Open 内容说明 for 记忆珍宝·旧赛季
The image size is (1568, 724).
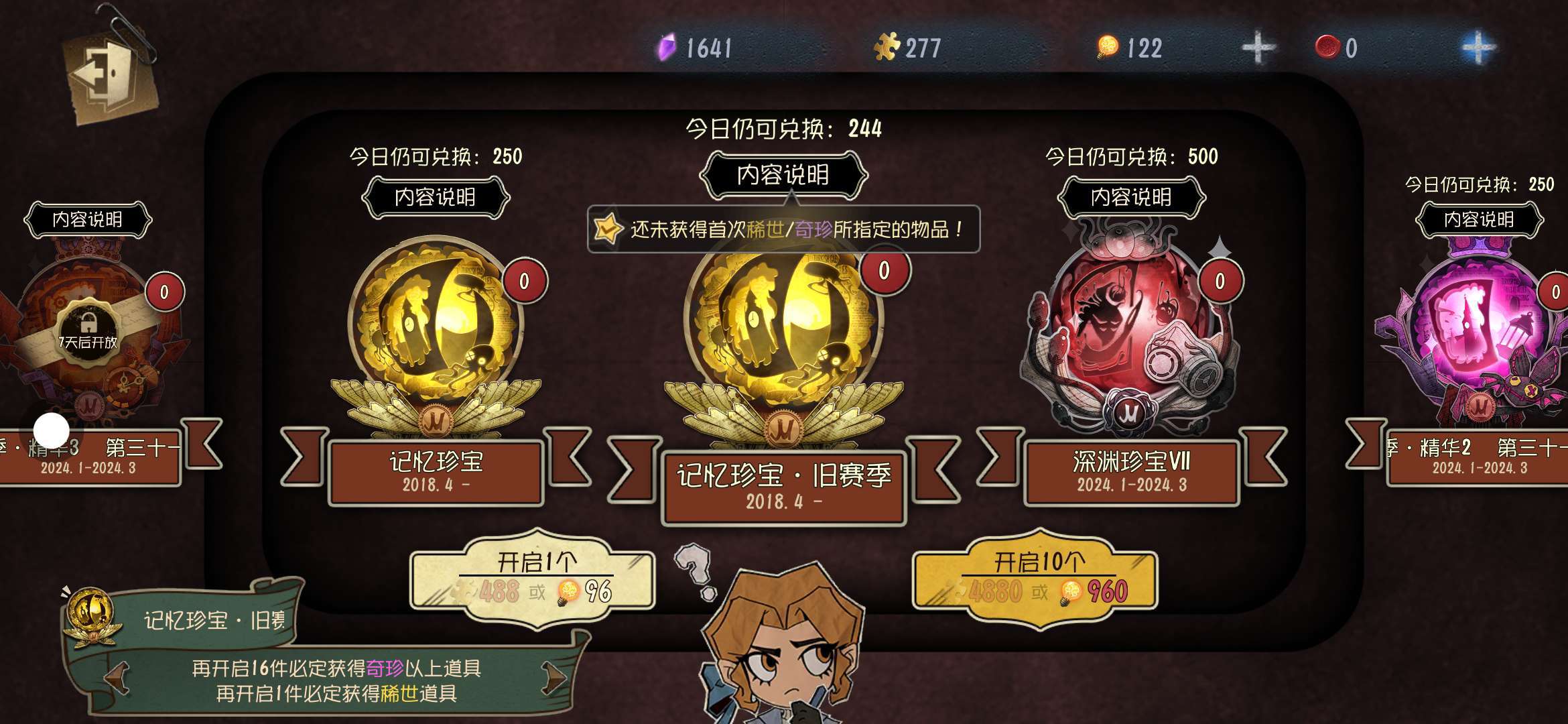click(783, 176)
